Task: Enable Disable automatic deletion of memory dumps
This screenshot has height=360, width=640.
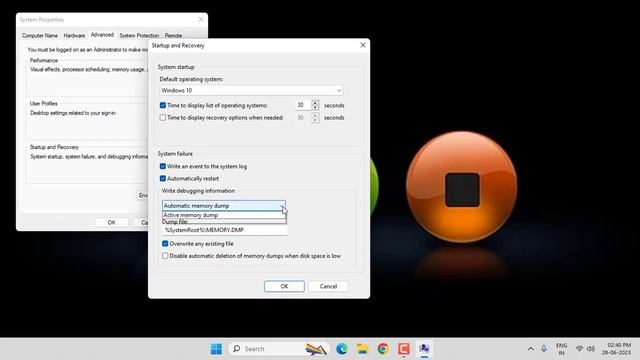Action: (165, 256)
